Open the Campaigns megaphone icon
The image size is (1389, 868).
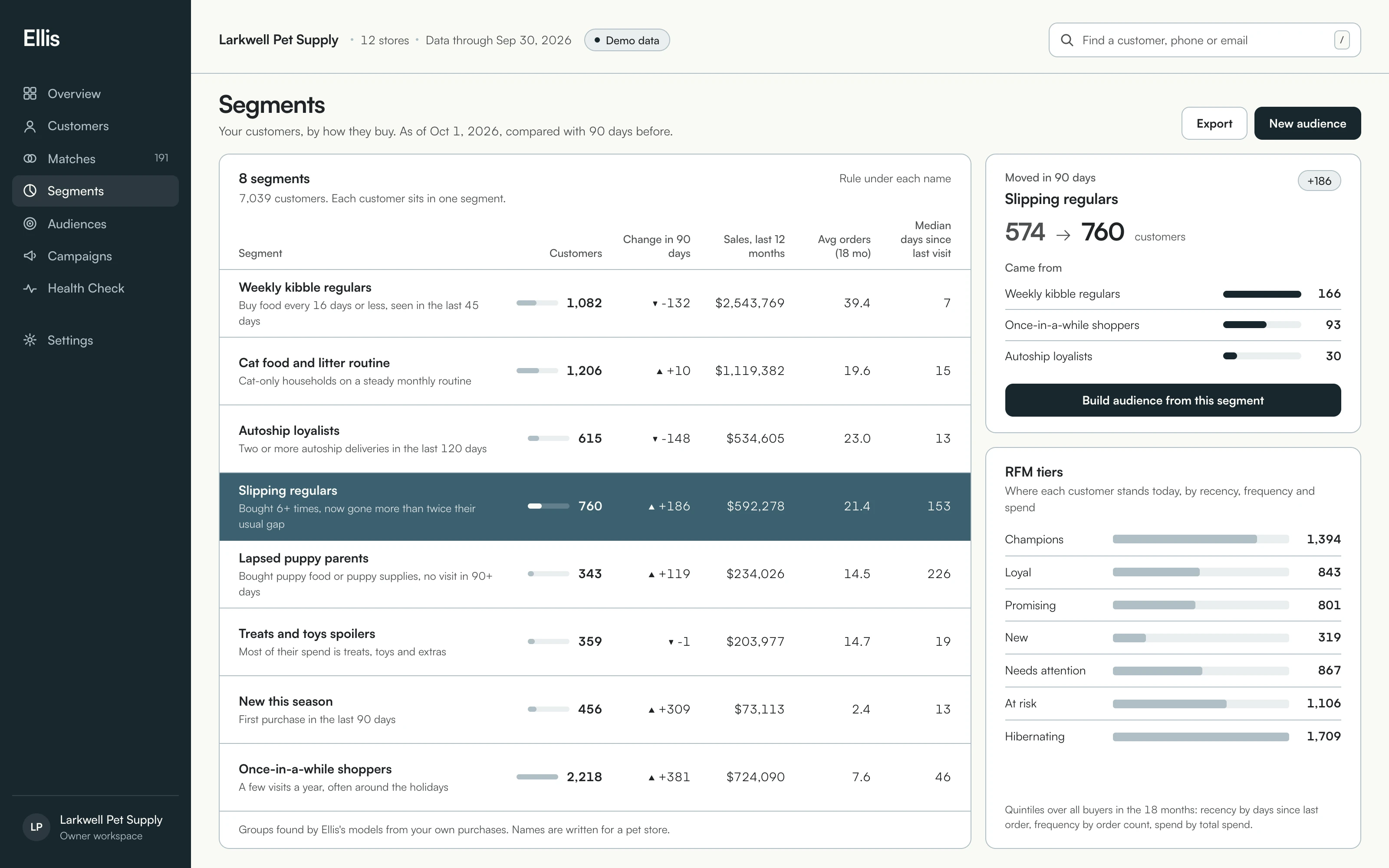[30, 256]
